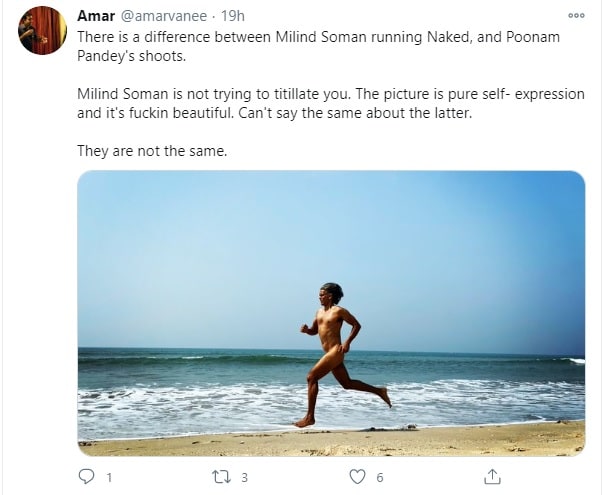The width and height of the screenshot is (615, 495).
Task: Click the display name Amar
Action: [x=96, y=16]
